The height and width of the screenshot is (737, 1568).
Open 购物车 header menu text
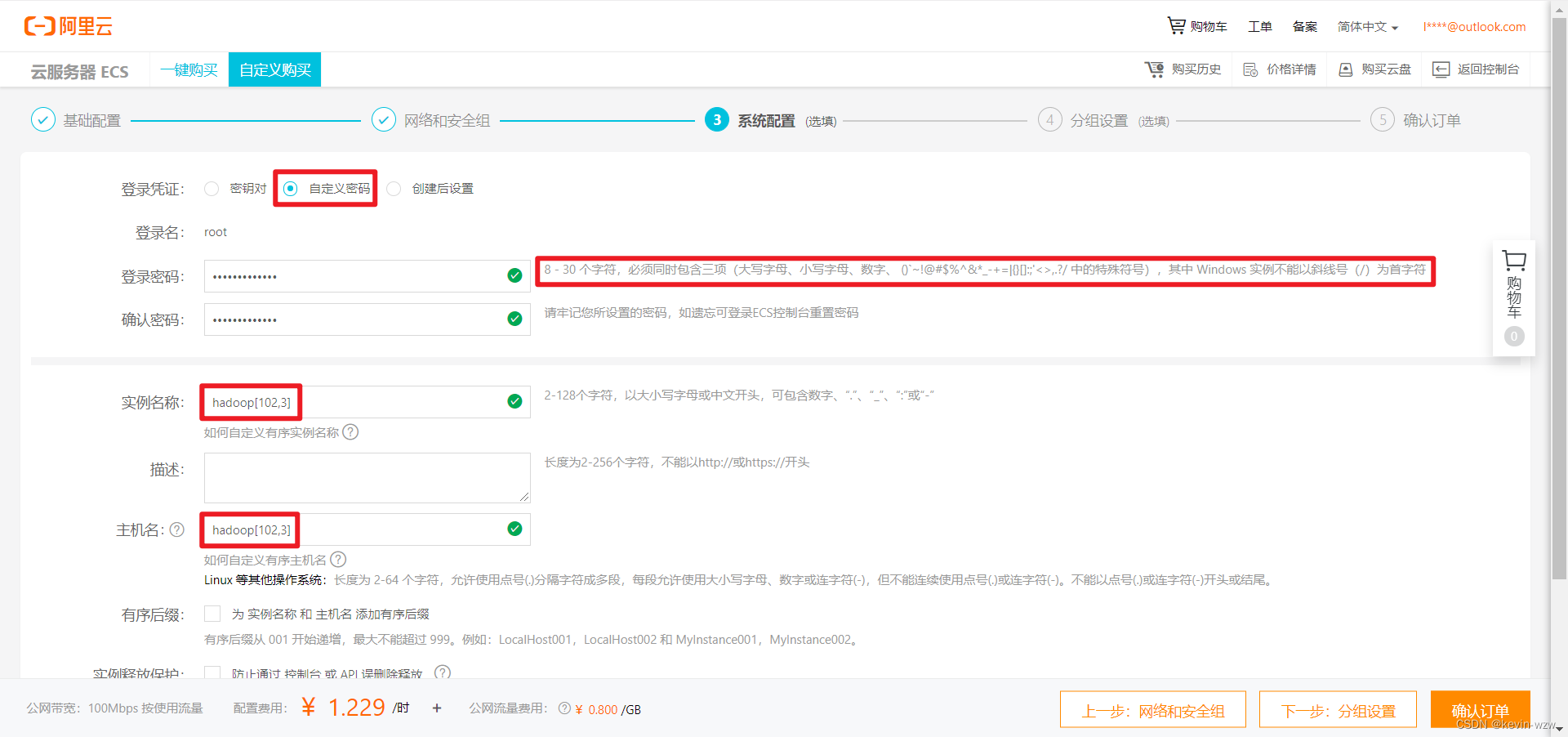[x=1209, y=27]
